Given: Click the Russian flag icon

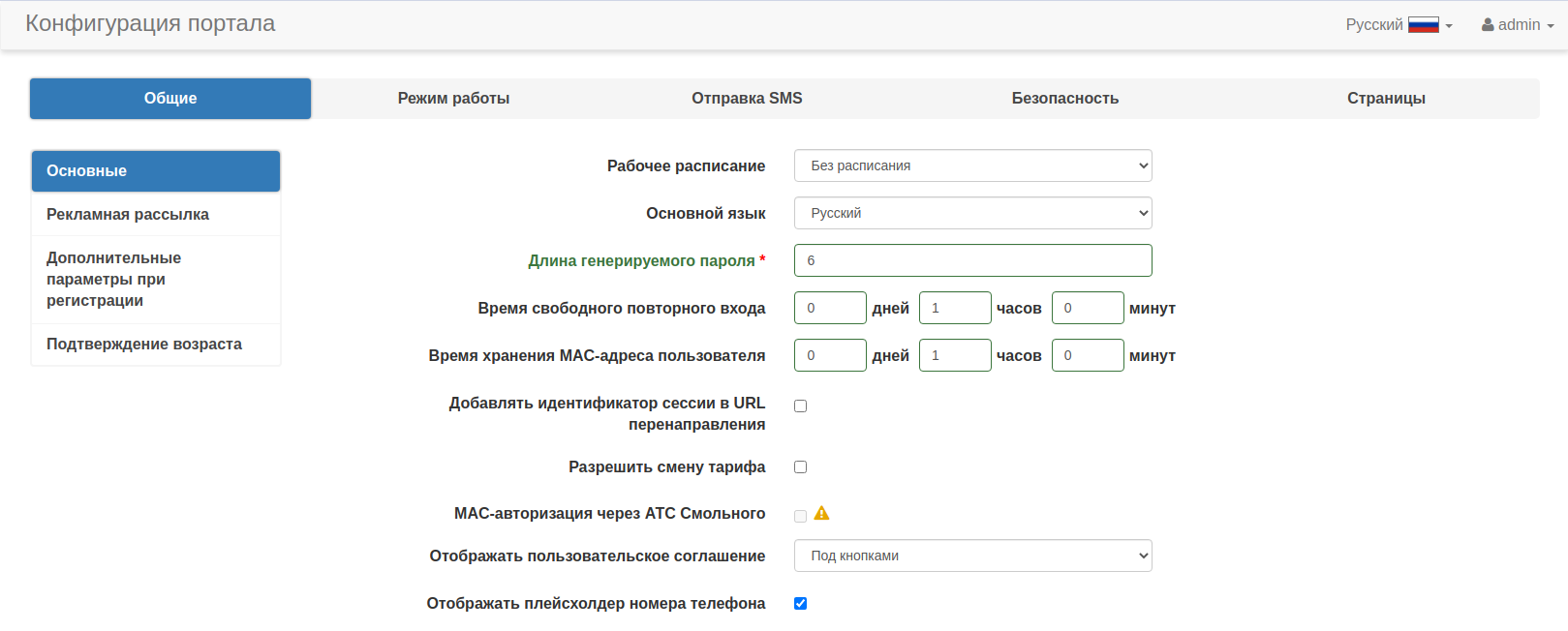Looking at the screenshot, I should click(1423, 25).
